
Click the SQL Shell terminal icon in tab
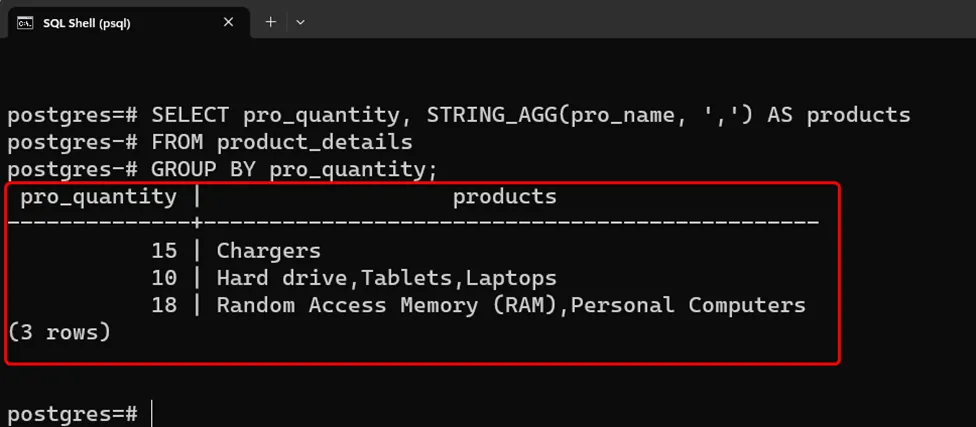point(25,22)
